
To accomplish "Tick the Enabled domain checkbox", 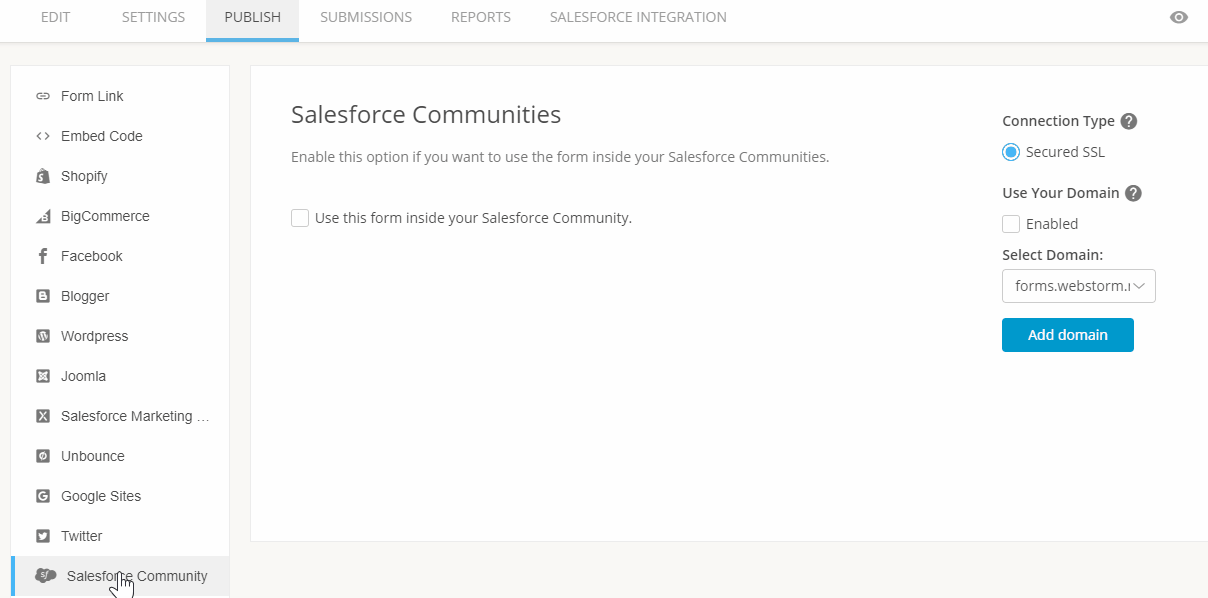I will coord(1011,224).
